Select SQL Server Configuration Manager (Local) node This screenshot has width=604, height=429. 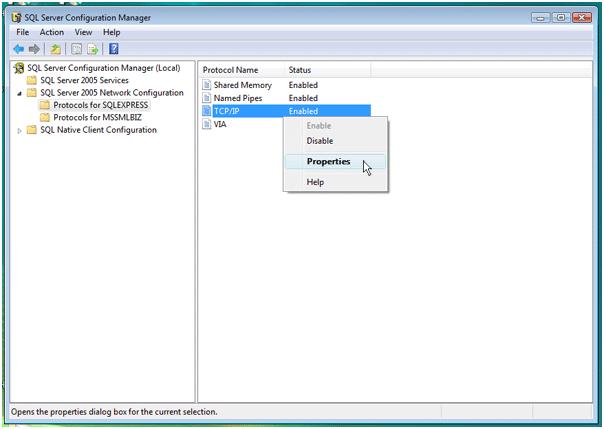pos(104,68)
